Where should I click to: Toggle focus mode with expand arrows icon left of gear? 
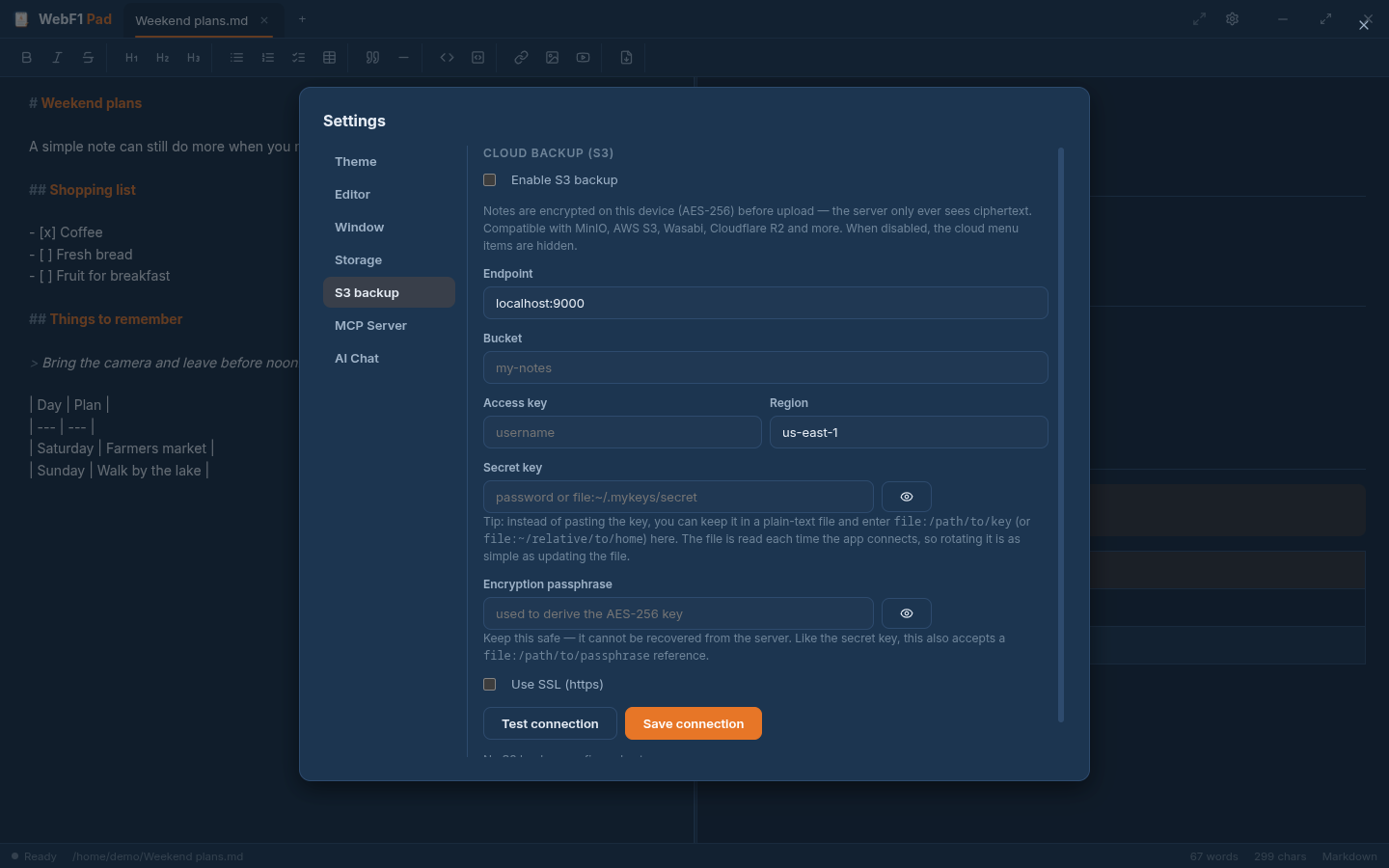(1200, 19)
